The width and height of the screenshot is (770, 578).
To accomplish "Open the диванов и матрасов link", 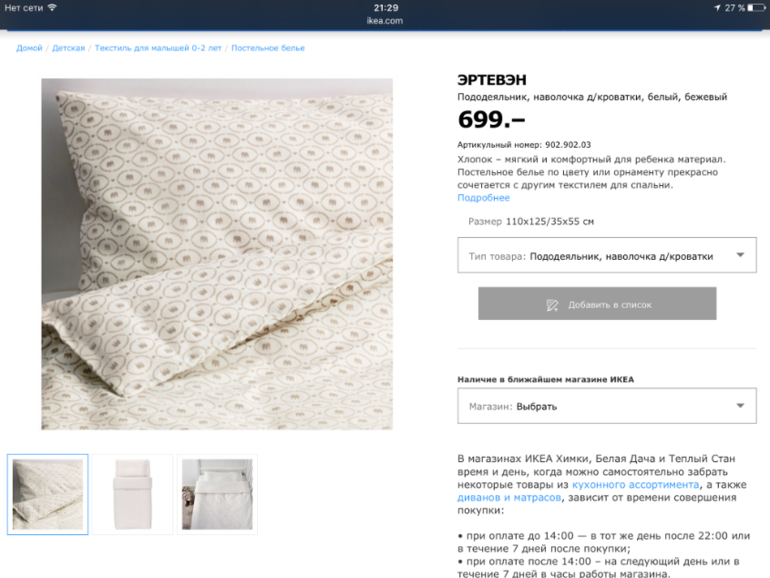I will pyautogui.click(x=509, y=497).
